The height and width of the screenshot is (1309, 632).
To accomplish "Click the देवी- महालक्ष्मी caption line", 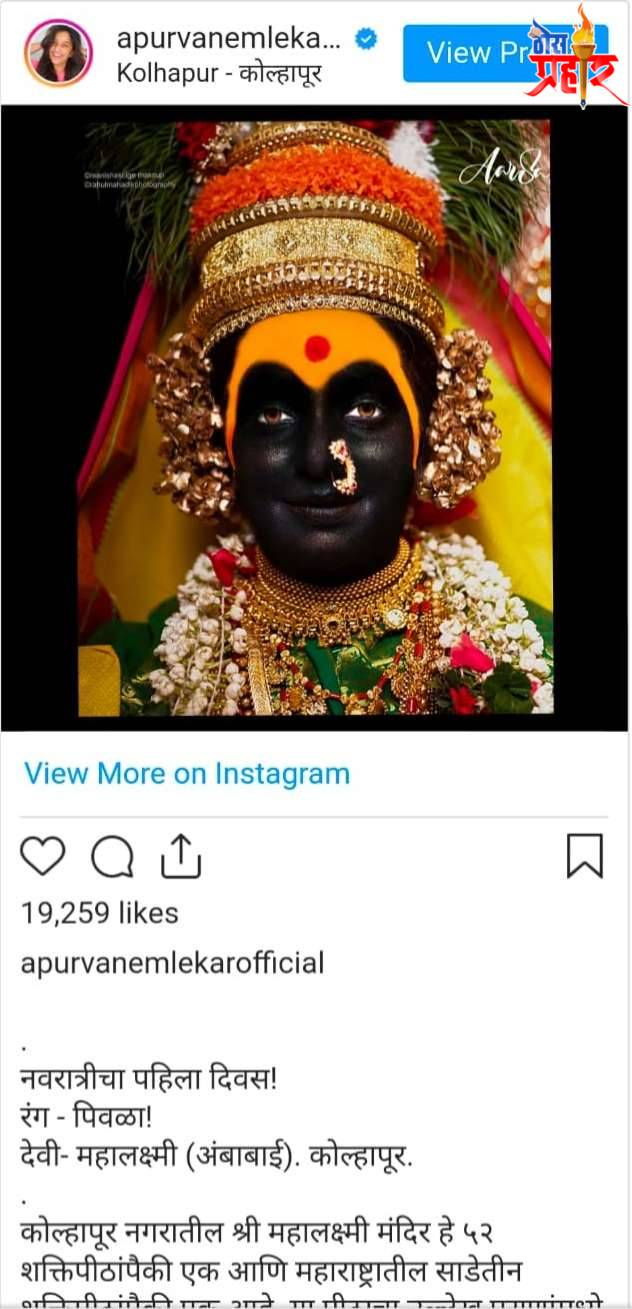I will 200,1153.
